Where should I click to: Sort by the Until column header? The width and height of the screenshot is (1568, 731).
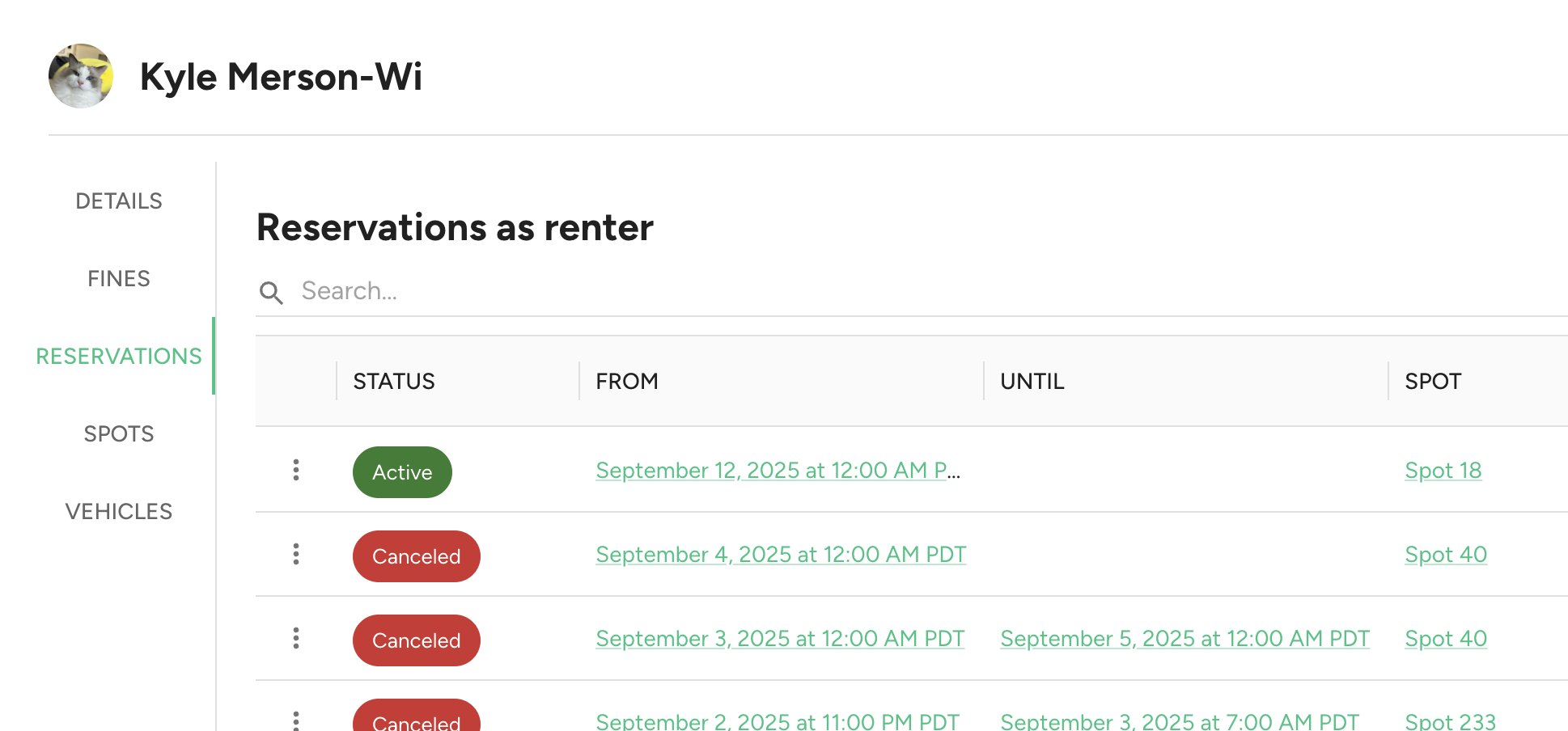coord(1032,381)
